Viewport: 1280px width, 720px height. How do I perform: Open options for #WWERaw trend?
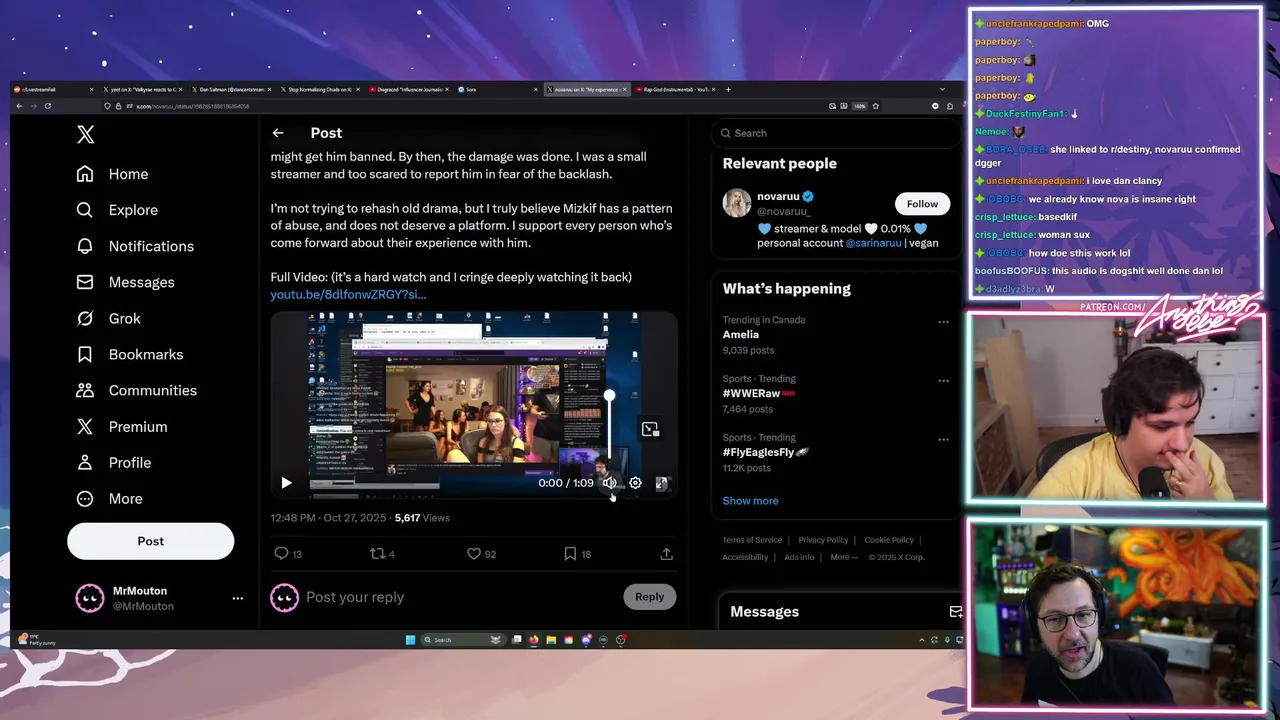click(x=943, y=381)
